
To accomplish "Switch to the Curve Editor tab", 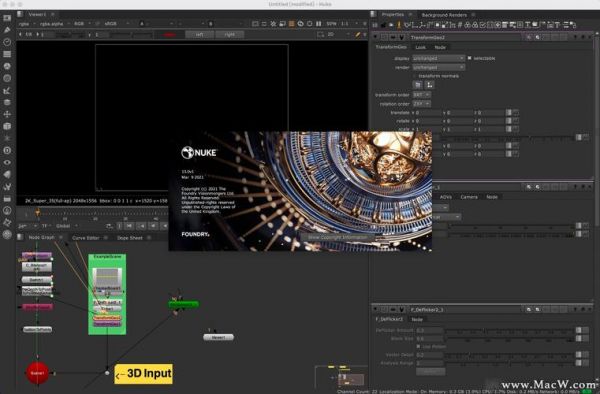I will [x=86, y=238].
